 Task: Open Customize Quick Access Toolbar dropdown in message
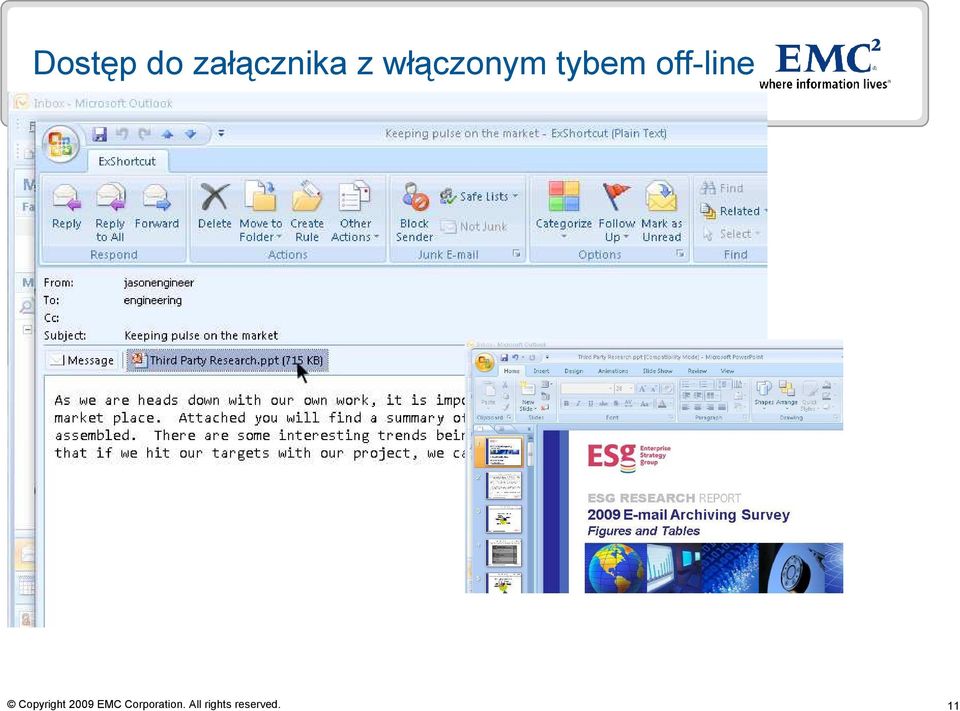pos(221,134)
